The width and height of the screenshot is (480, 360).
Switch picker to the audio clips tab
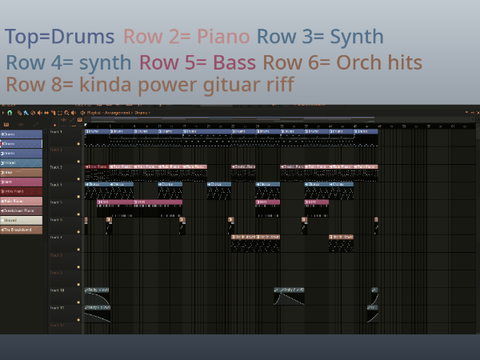click(x=21, y=124)
